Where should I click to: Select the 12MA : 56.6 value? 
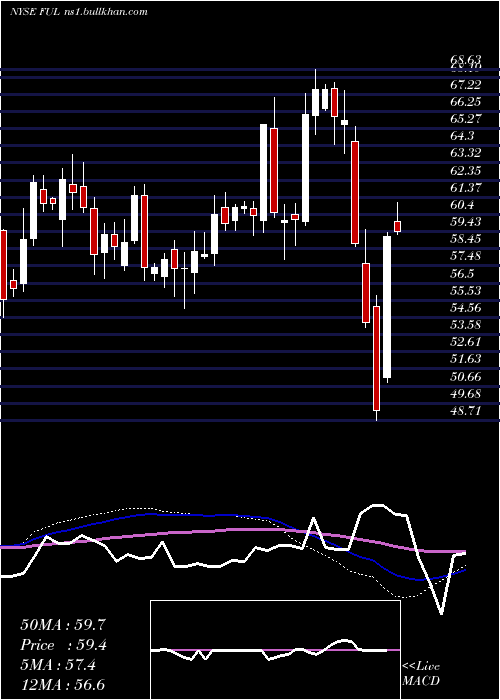63,685
